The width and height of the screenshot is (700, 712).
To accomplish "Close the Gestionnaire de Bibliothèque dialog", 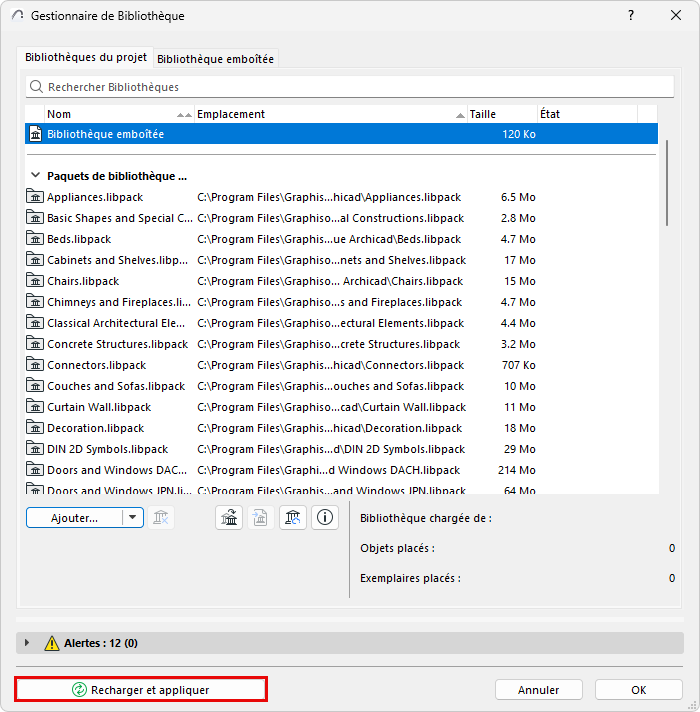I will [x=676, y=15].
